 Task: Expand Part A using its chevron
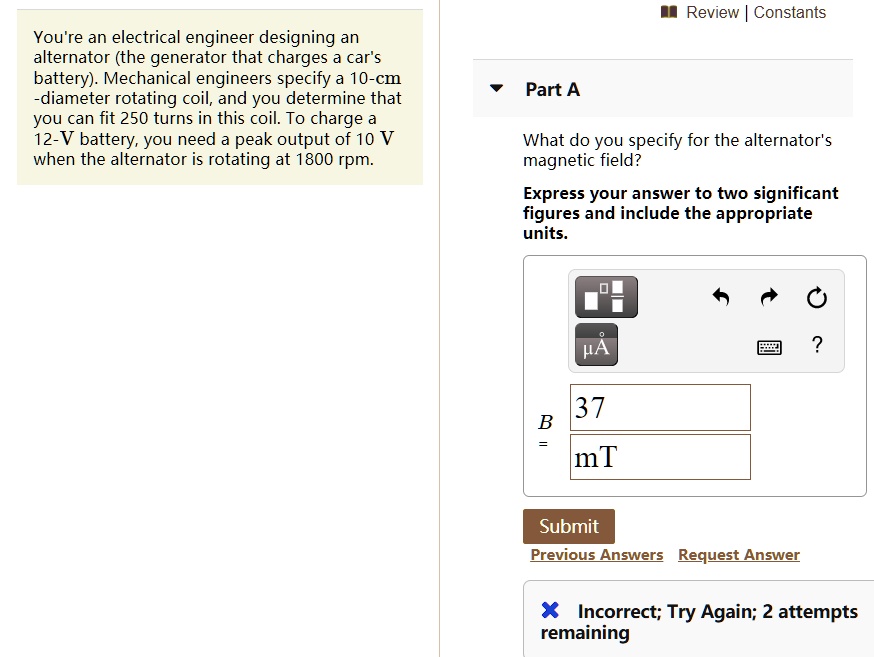[x=496, y=88]
